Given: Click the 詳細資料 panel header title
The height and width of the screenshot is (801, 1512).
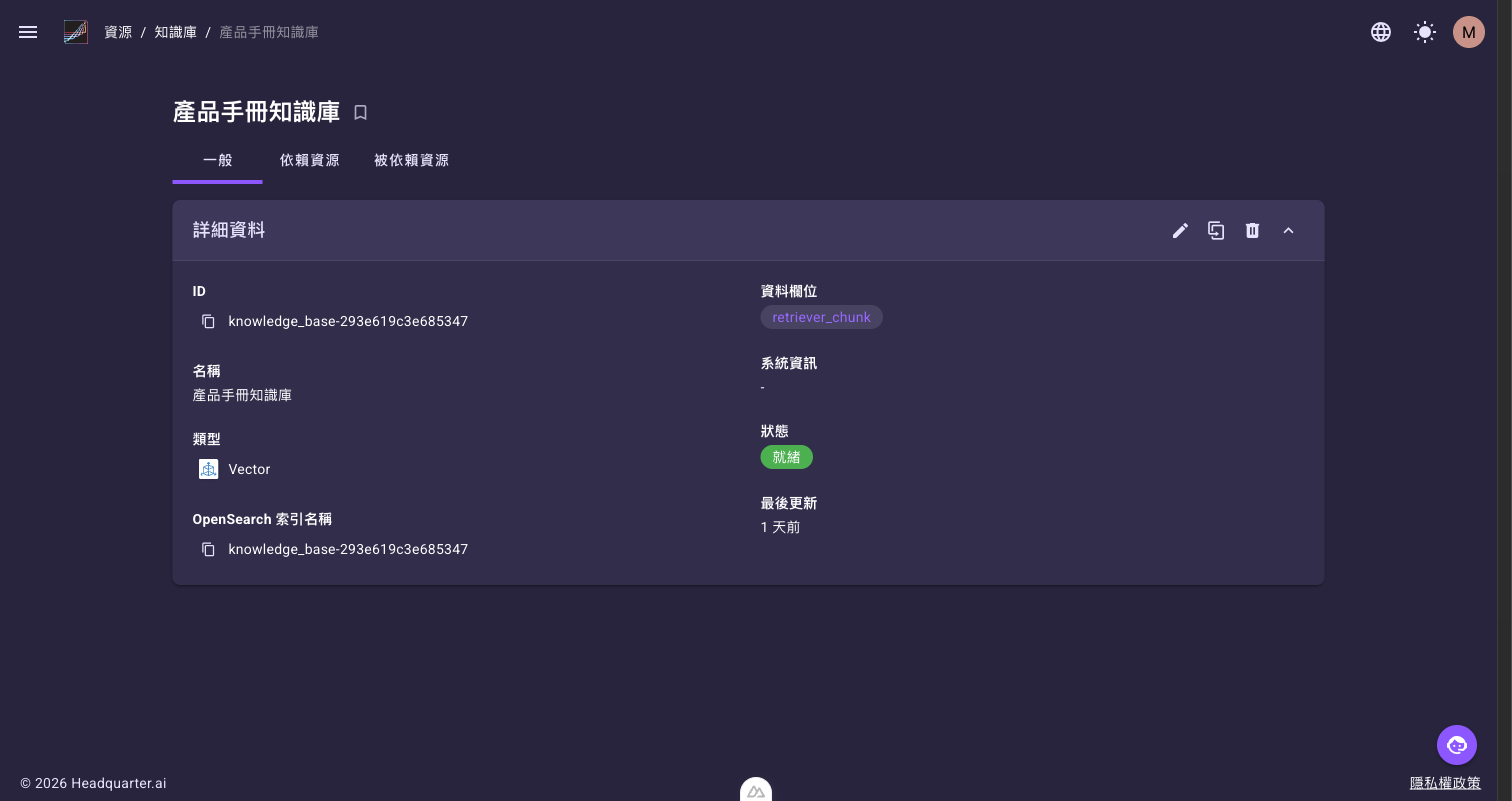Looking at the screenshot, I should click(229, 230).
